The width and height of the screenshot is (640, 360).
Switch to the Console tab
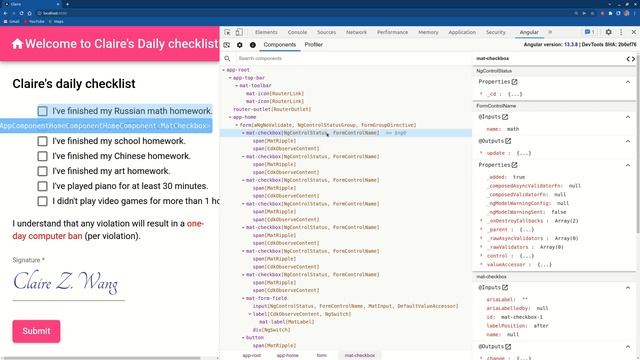pos(297,32)
